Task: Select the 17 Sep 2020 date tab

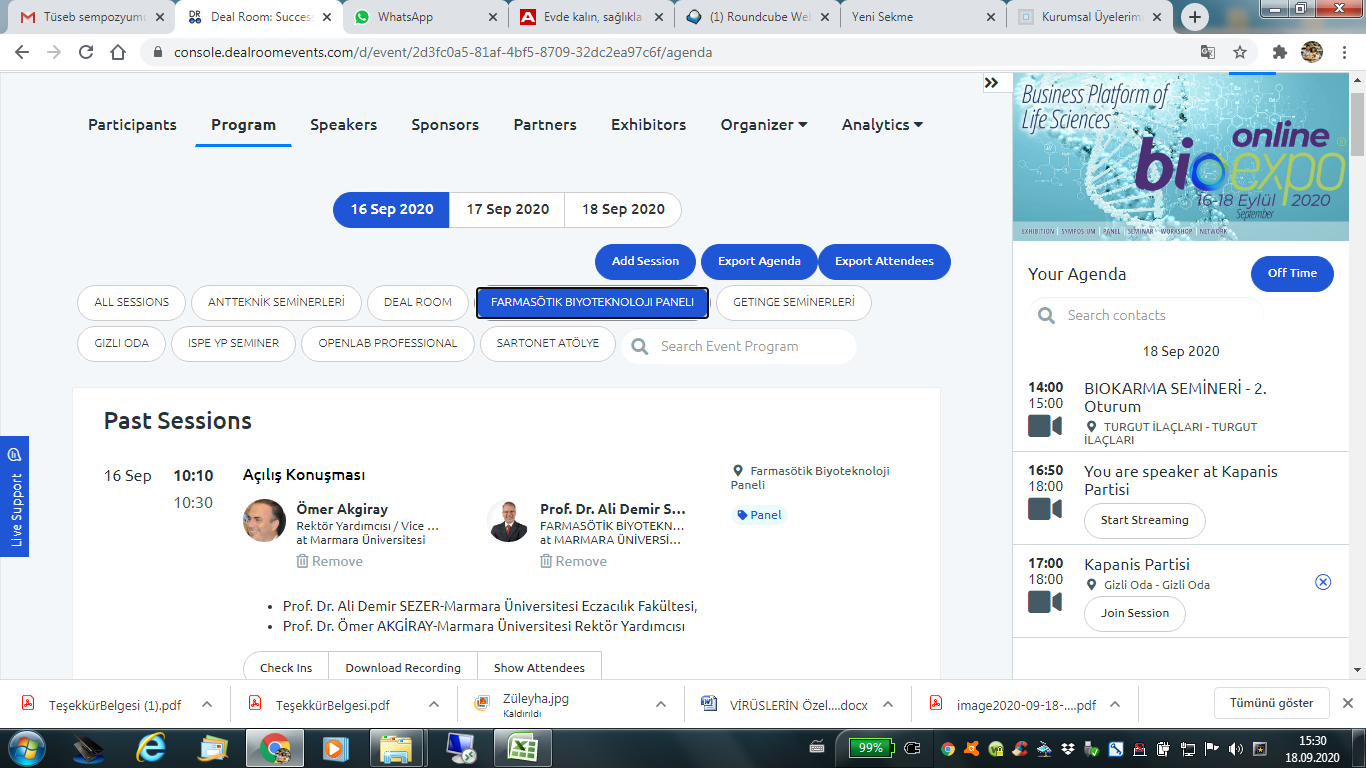Action: pos(507,210)
